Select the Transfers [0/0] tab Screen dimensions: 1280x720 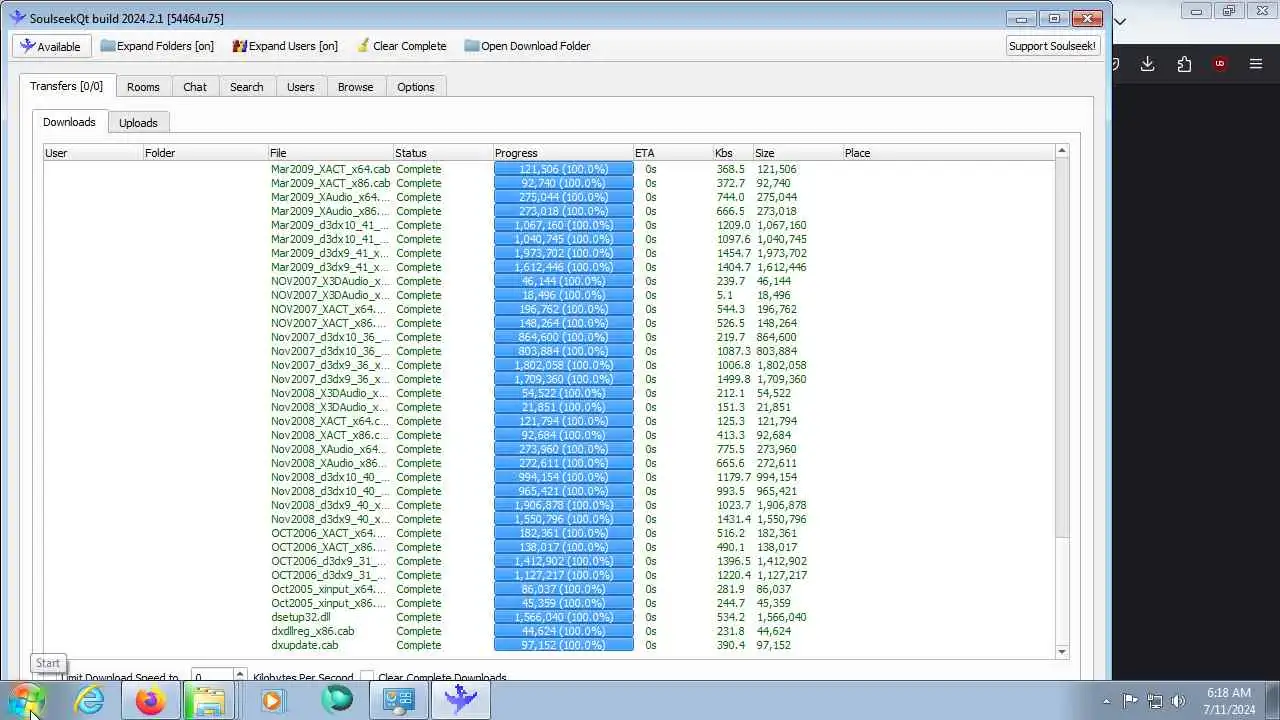[66, 86]
